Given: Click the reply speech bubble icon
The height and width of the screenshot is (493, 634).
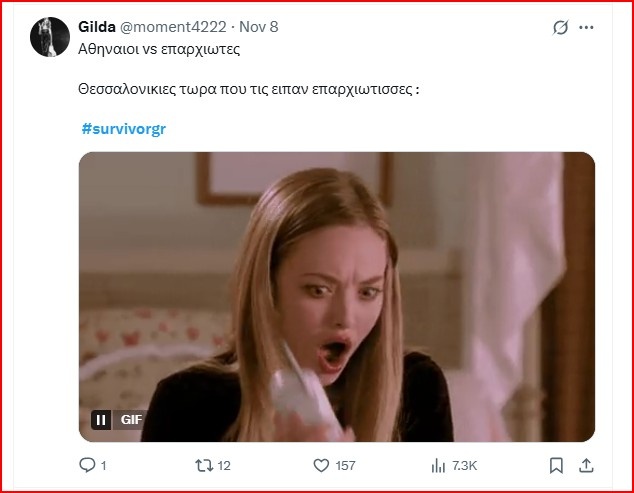Looking at the screenshot, I should (87, 465).
